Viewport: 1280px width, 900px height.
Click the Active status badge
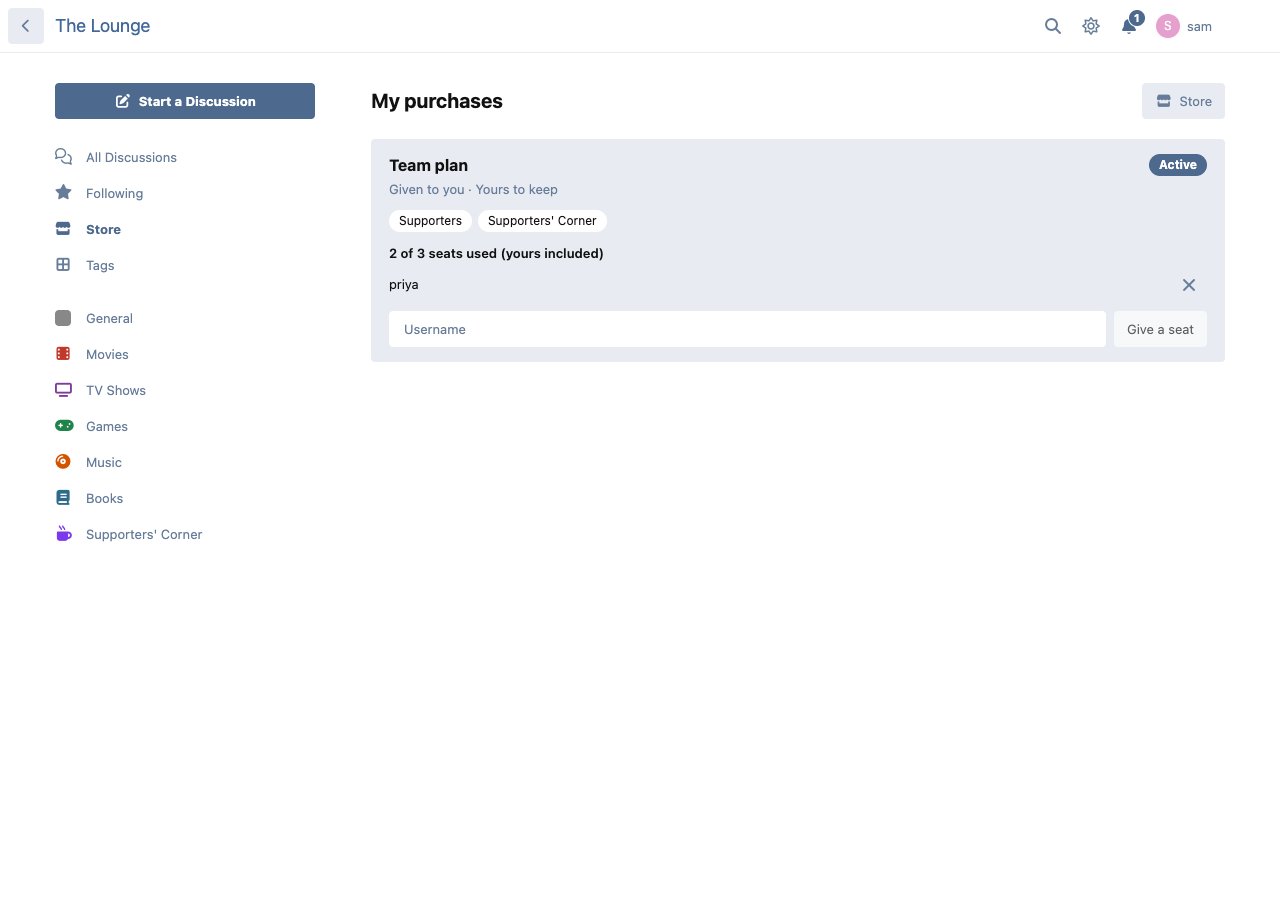point(1178,165)
